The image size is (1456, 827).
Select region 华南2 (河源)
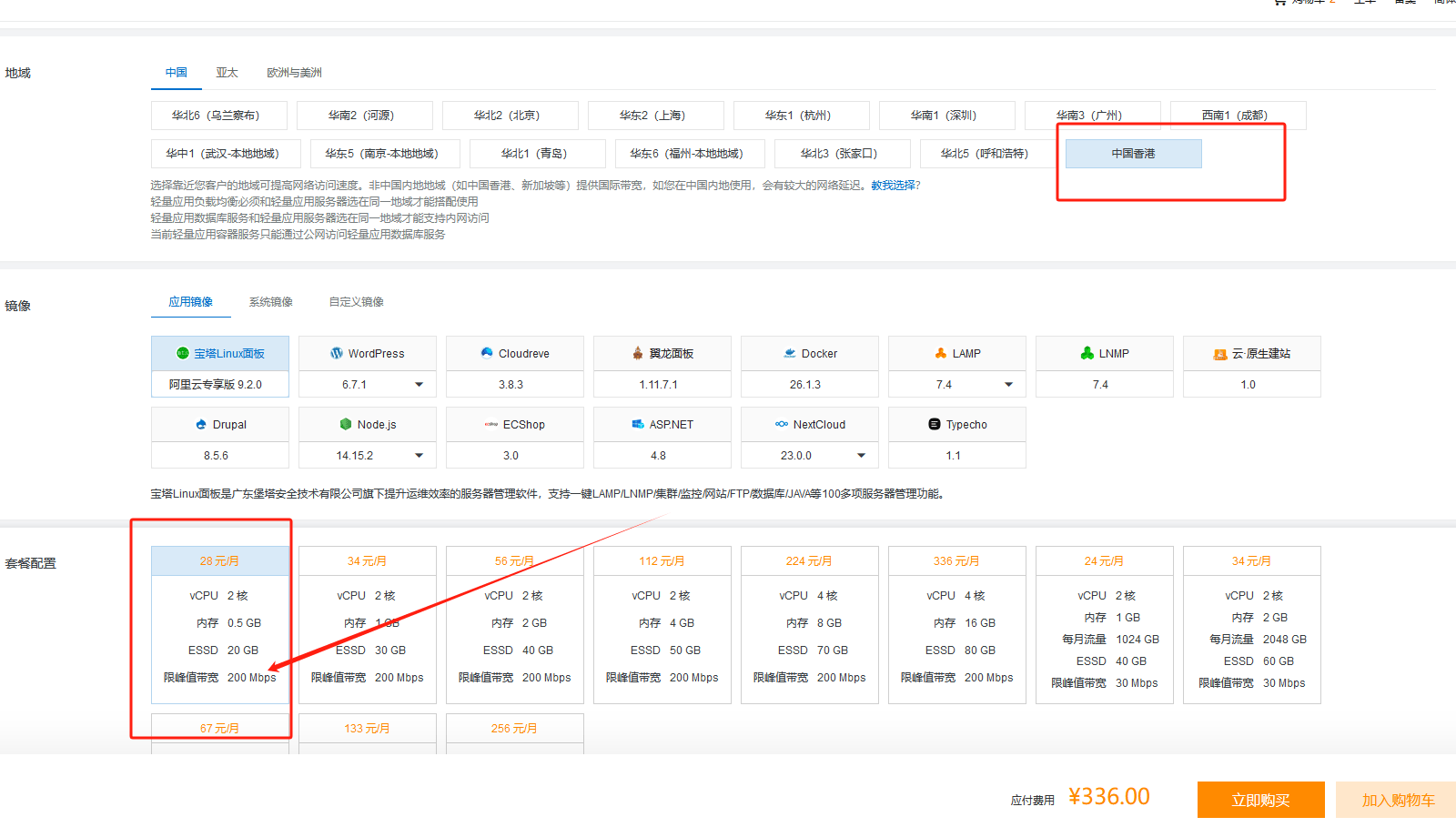click(365, 116)
